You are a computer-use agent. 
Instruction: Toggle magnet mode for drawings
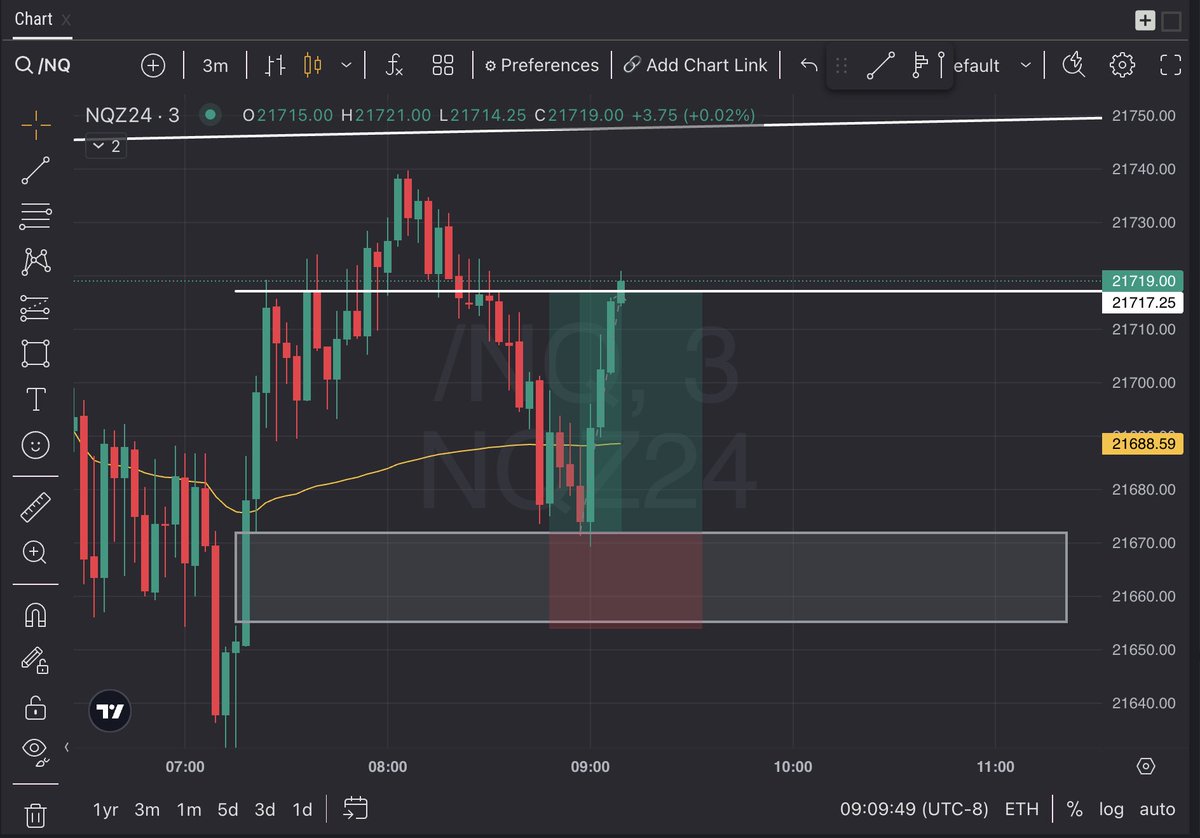point(36,615)
